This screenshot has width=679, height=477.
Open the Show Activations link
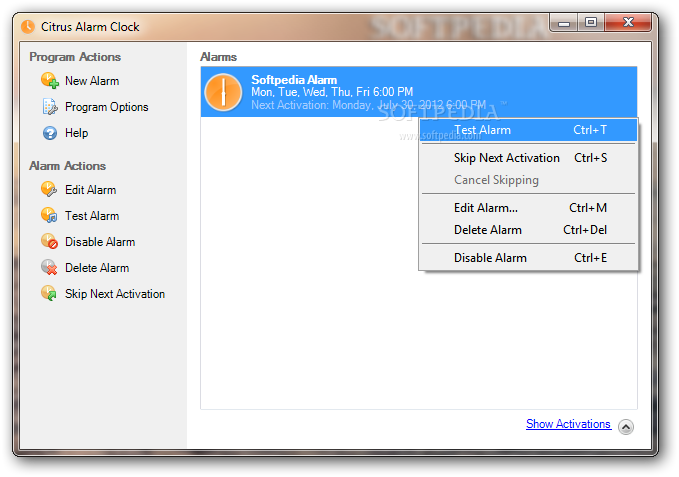[568, 424]
